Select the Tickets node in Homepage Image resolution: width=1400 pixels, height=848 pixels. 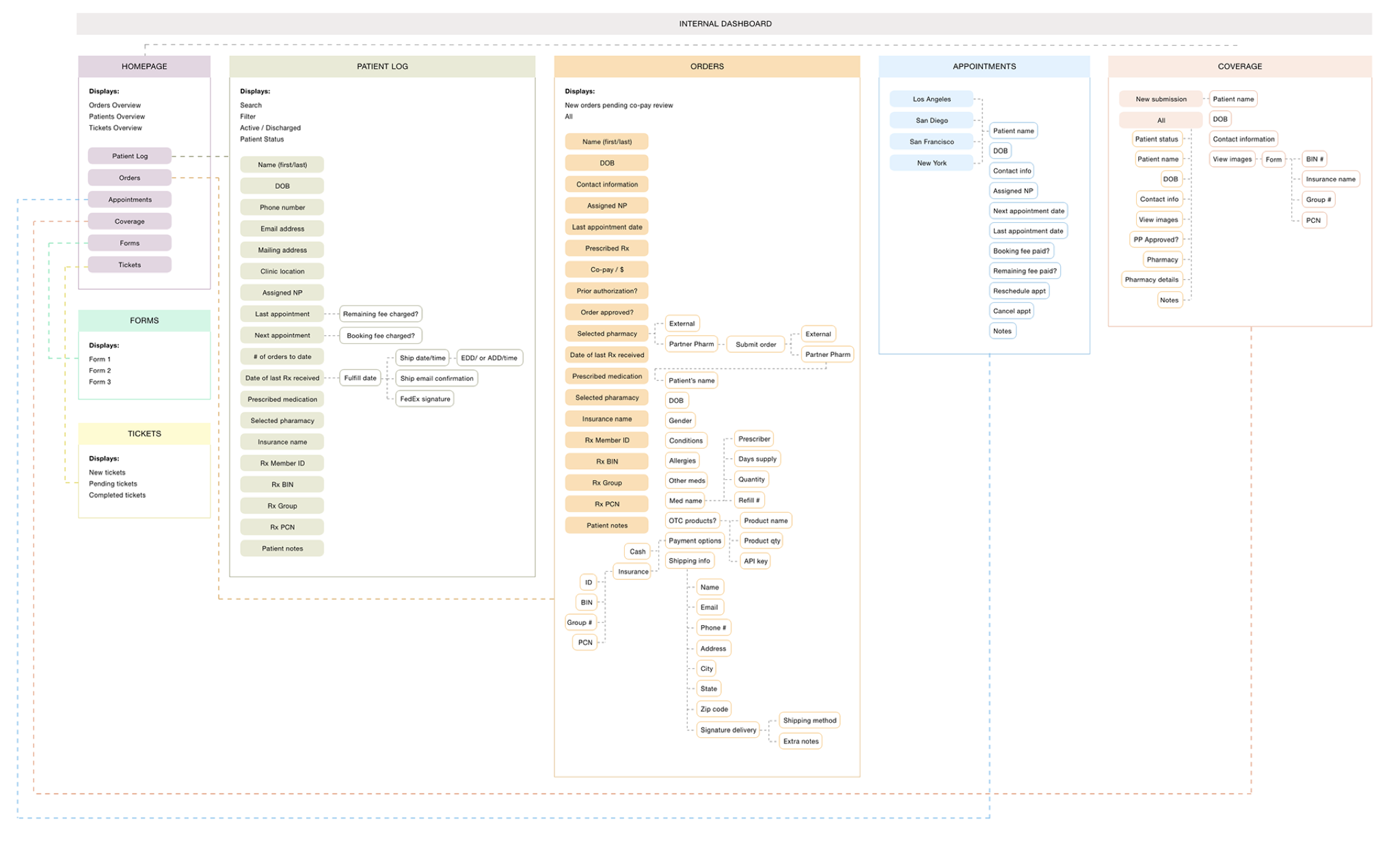pos(129,265)
